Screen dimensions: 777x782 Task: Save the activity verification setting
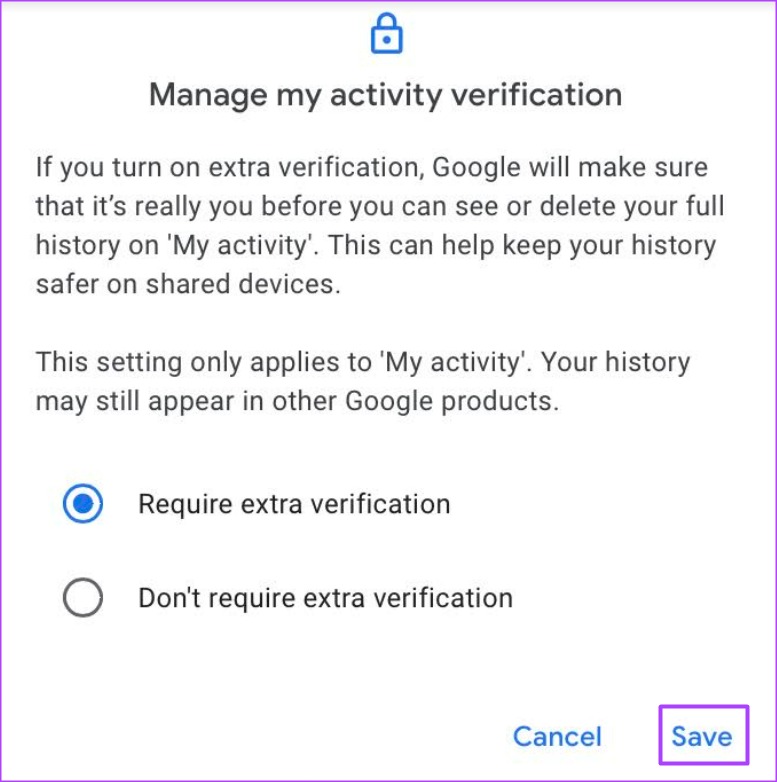tap(702, 736)
